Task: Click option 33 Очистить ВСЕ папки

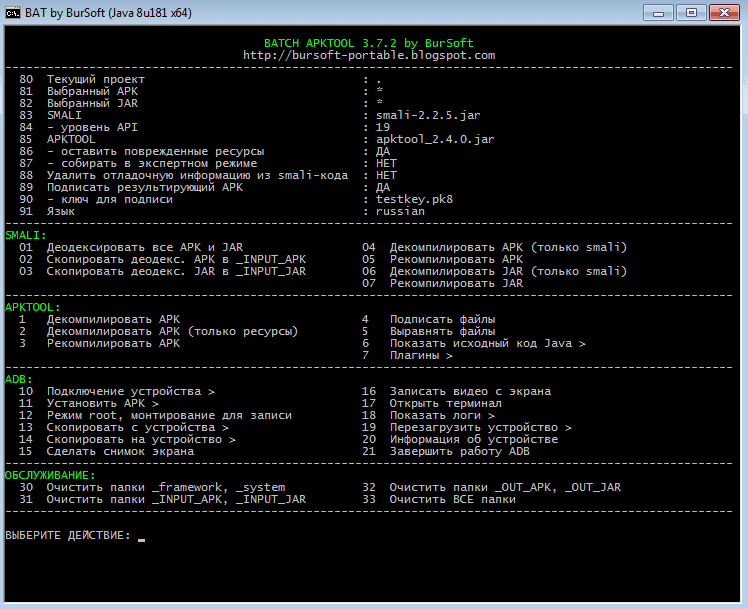Action: point(439,499)
